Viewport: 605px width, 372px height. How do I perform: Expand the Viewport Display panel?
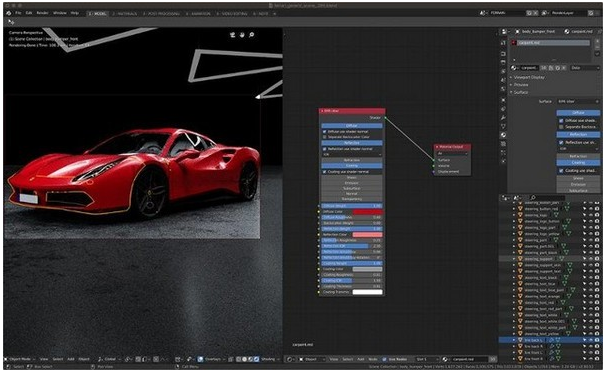pyautogui.click(x=529, y=78)
